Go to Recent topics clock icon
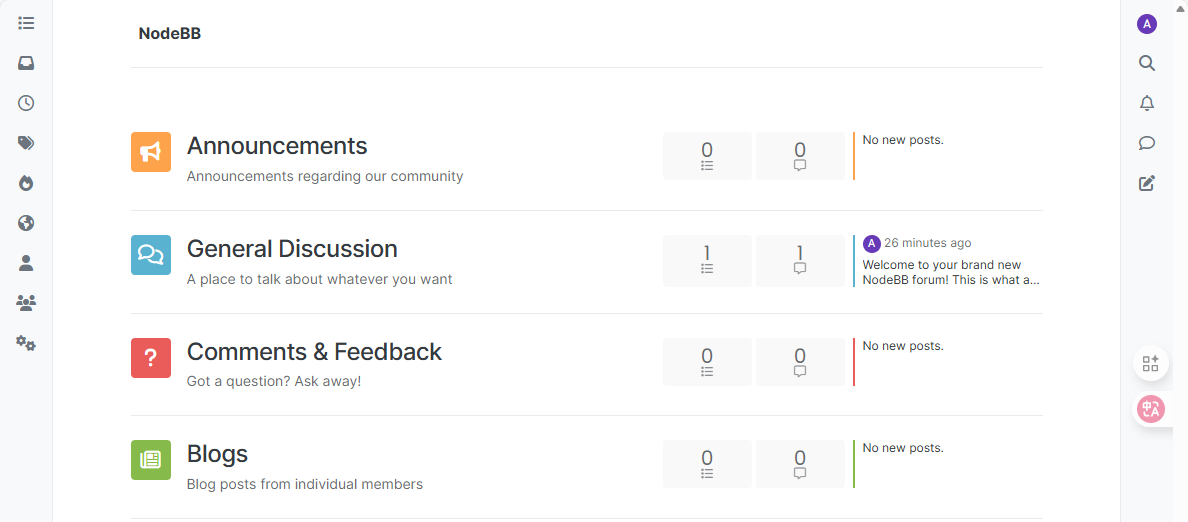Screen dimensions: 1188x522 (26, 103)
